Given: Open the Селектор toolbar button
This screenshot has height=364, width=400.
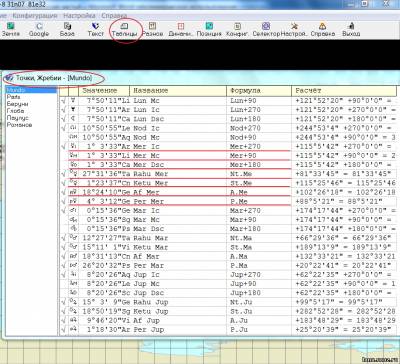Looking at the screenshot, I should click(x=266, y=29).
